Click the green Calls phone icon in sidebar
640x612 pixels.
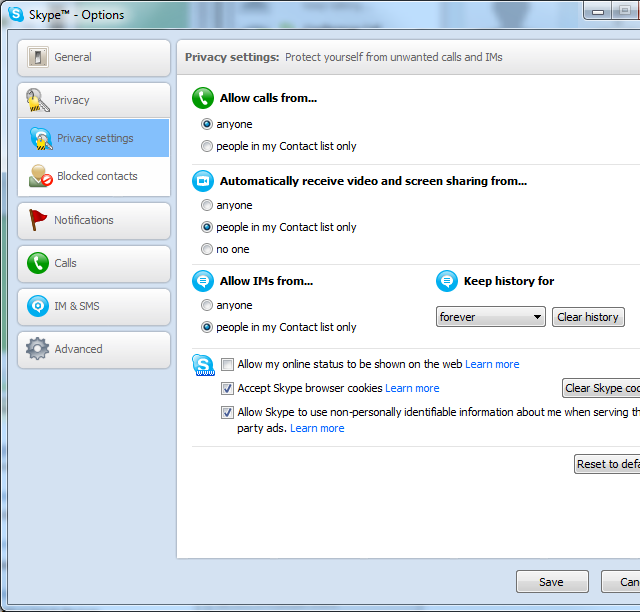[38, 263]
